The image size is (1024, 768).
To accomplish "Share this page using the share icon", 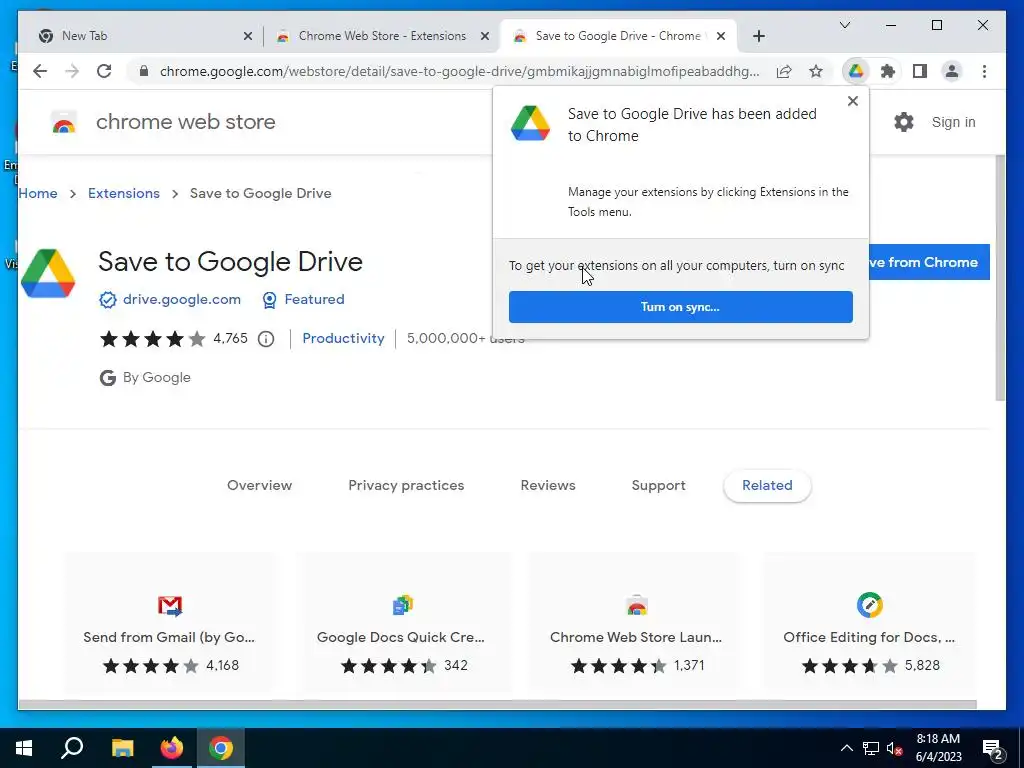I will (x=784, y=71).
